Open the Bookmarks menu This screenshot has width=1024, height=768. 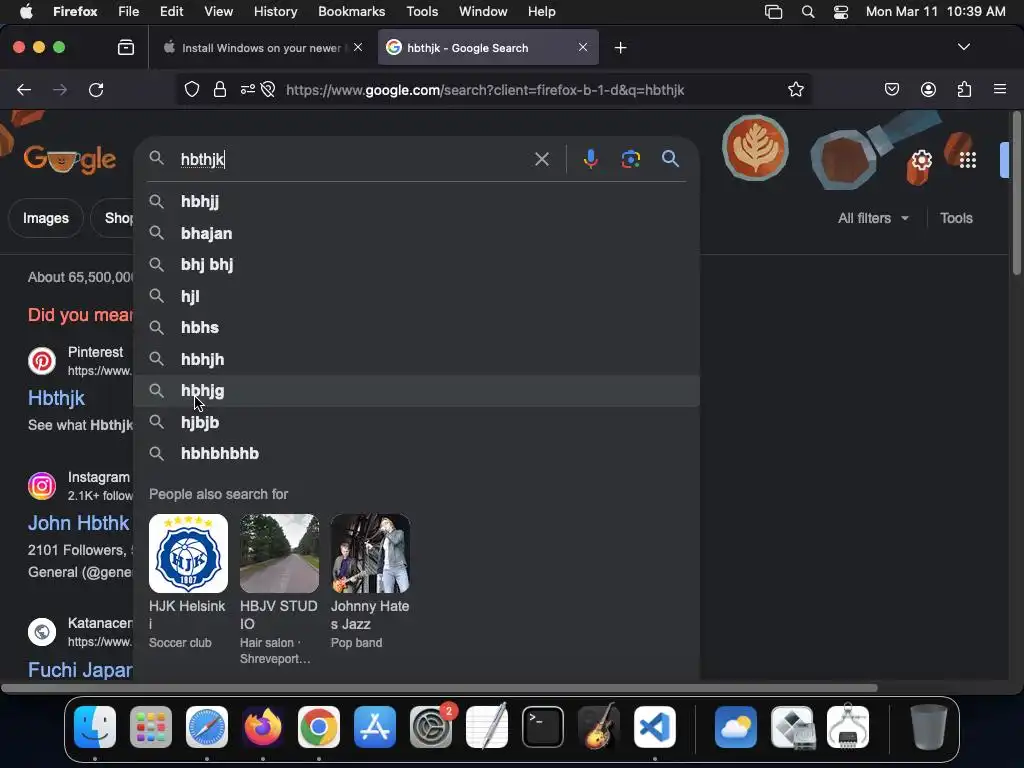tap(351, 12)
